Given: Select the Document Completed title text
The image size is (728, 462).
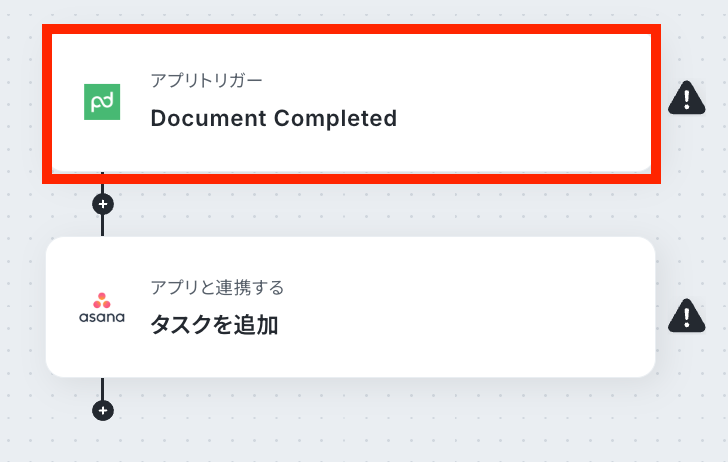Looking at the screenshot, I should (274, 118).
